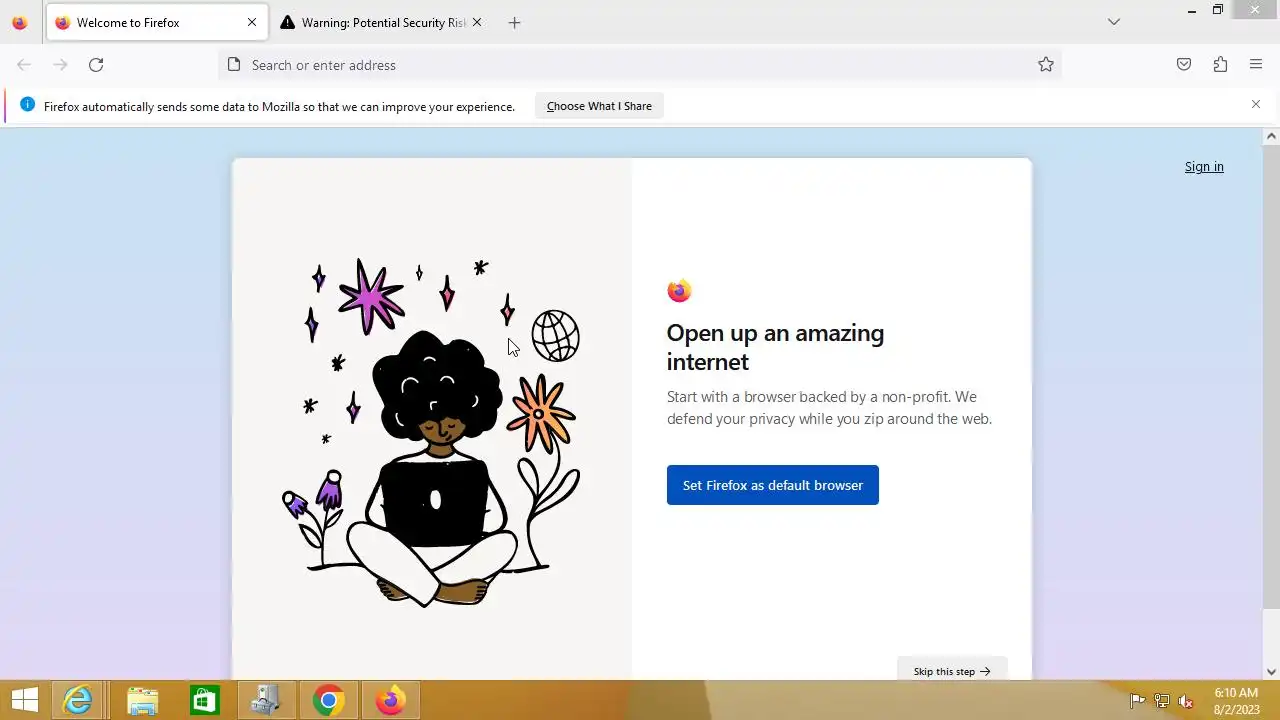This screenshot has width=1280, height=720.
Task: Click the scrollbar down arrow
Action: click(1272, 672)
